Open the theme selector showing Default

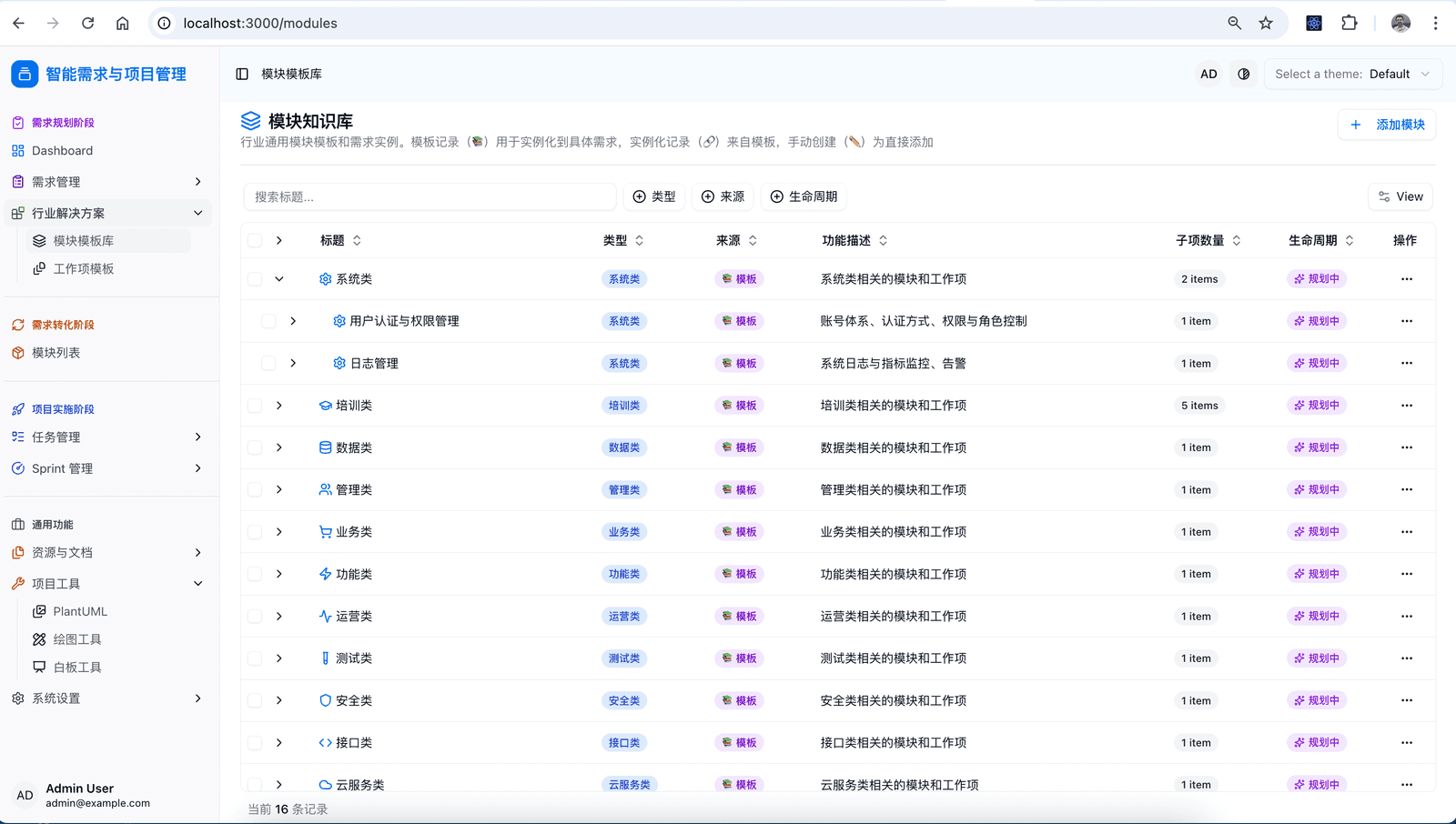click(1352, 74)
